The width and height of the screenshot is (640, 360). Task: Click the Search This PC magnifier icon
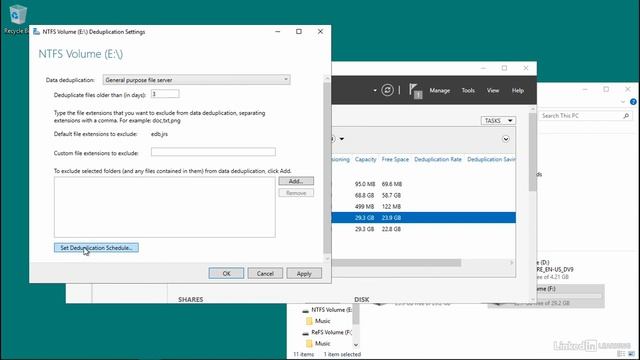point(626,116)
